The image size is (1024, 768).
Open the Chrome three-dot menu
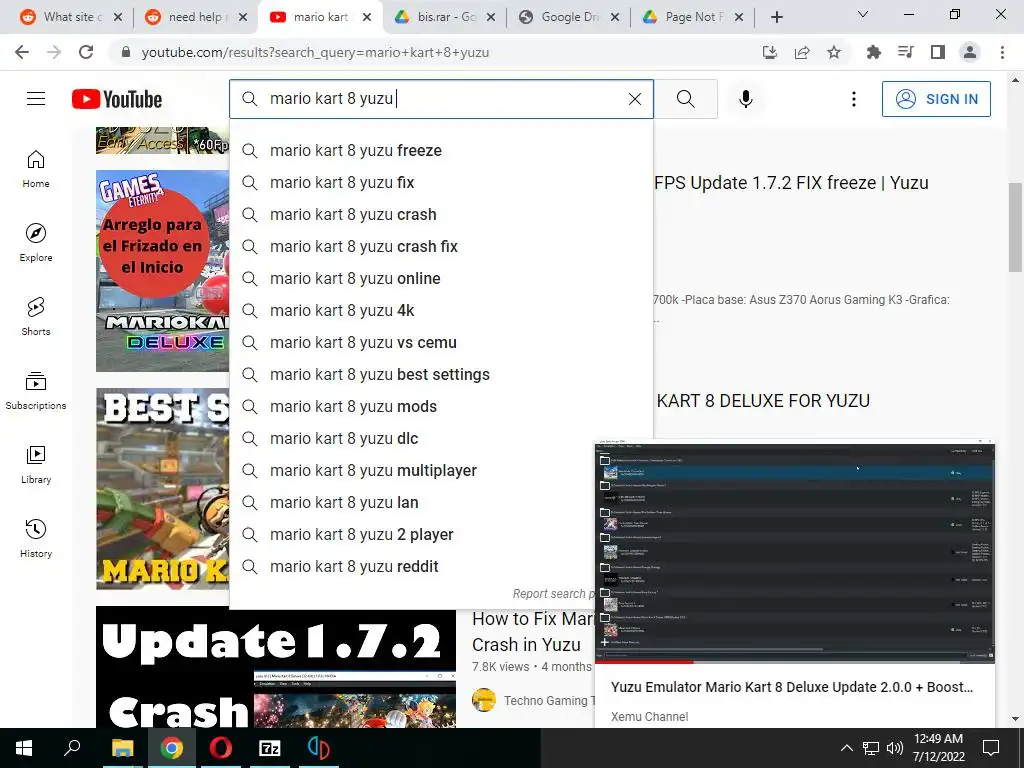pyautogui.click(x=1002, y=52)
